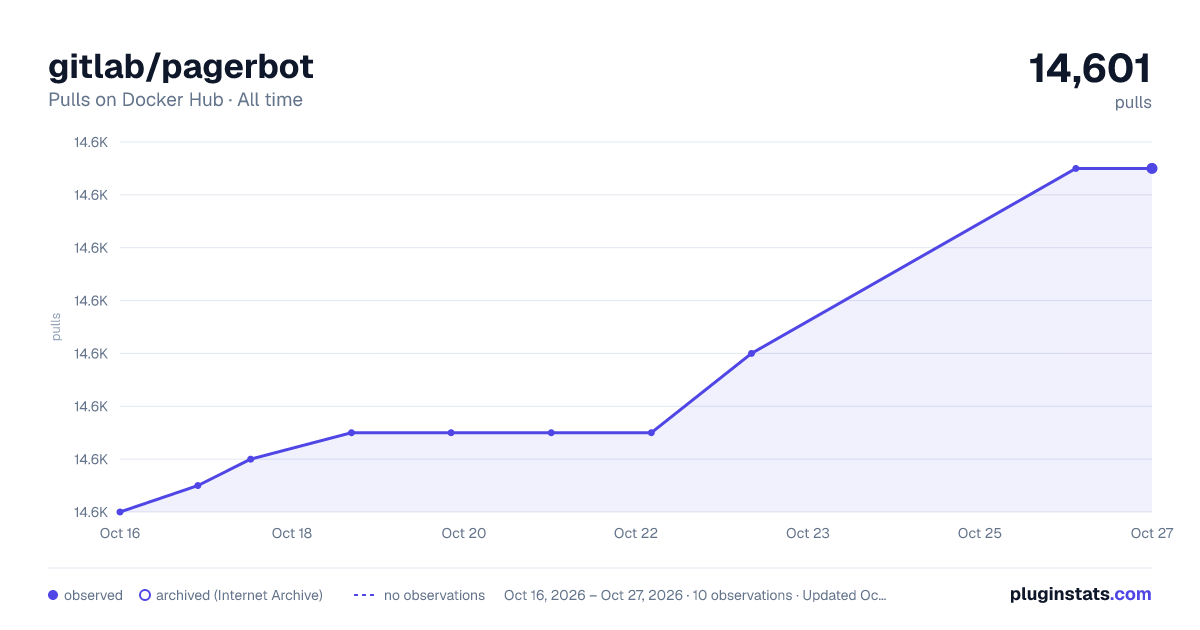
Task: Click the "14,601" total pulls value
Action: click(1090, 69)
